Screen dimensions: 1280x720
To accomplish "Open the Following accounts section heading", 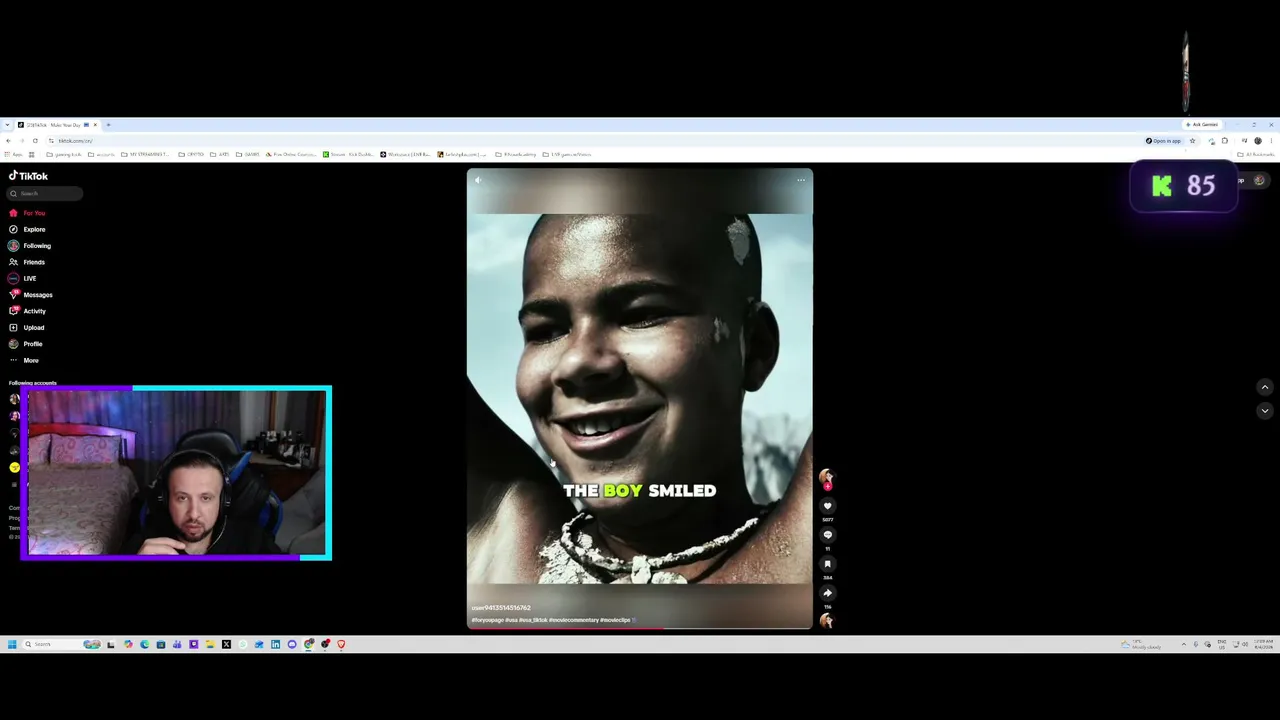I will coord(33,383).
